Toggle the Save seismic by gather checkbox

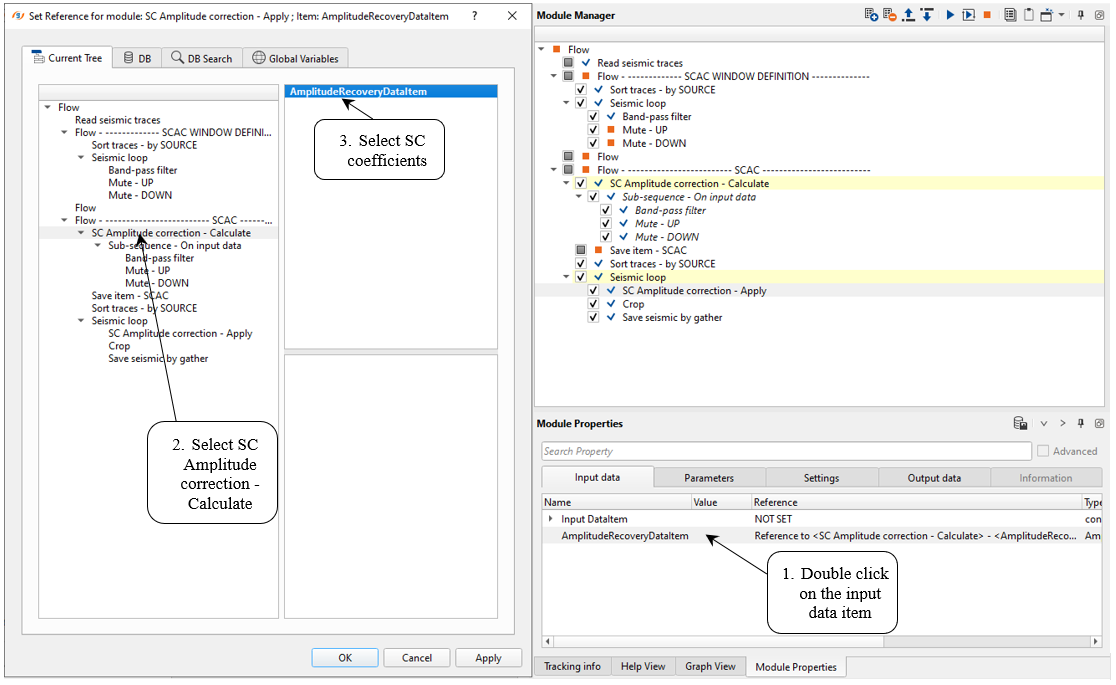(594, 318)
